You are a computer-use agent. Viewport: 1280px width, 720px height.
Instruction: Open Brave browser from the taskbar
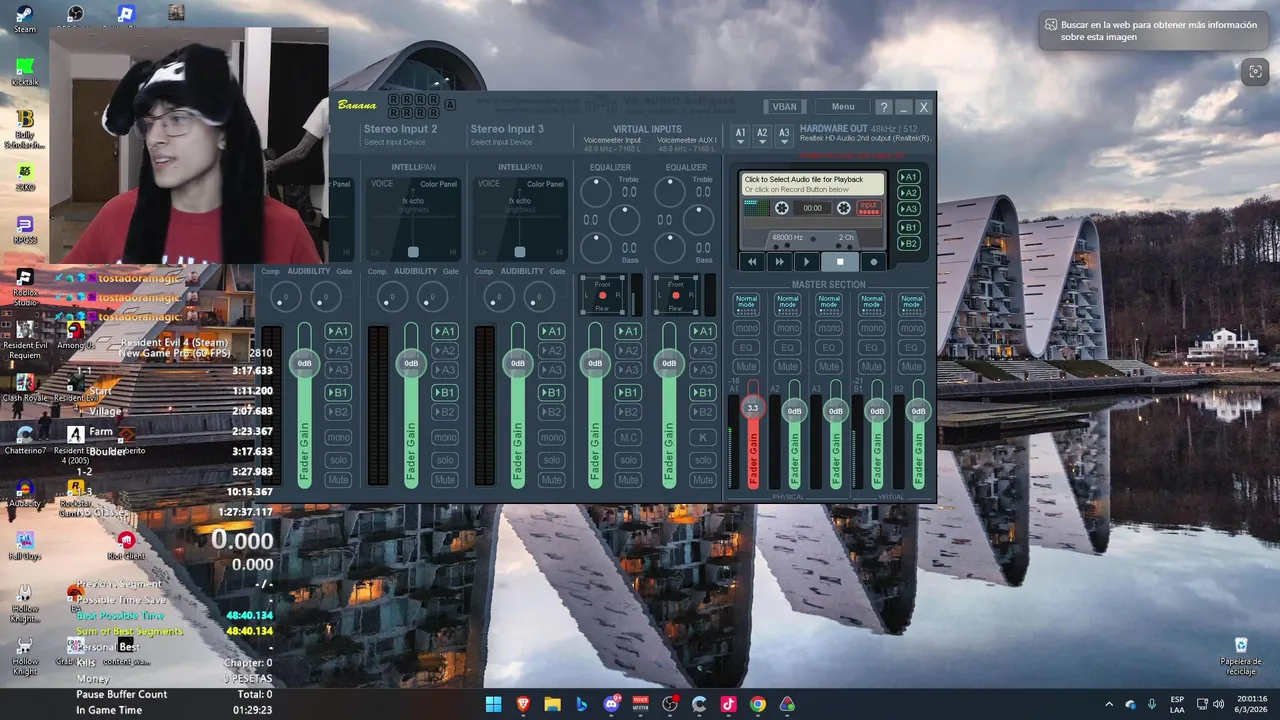523,704
